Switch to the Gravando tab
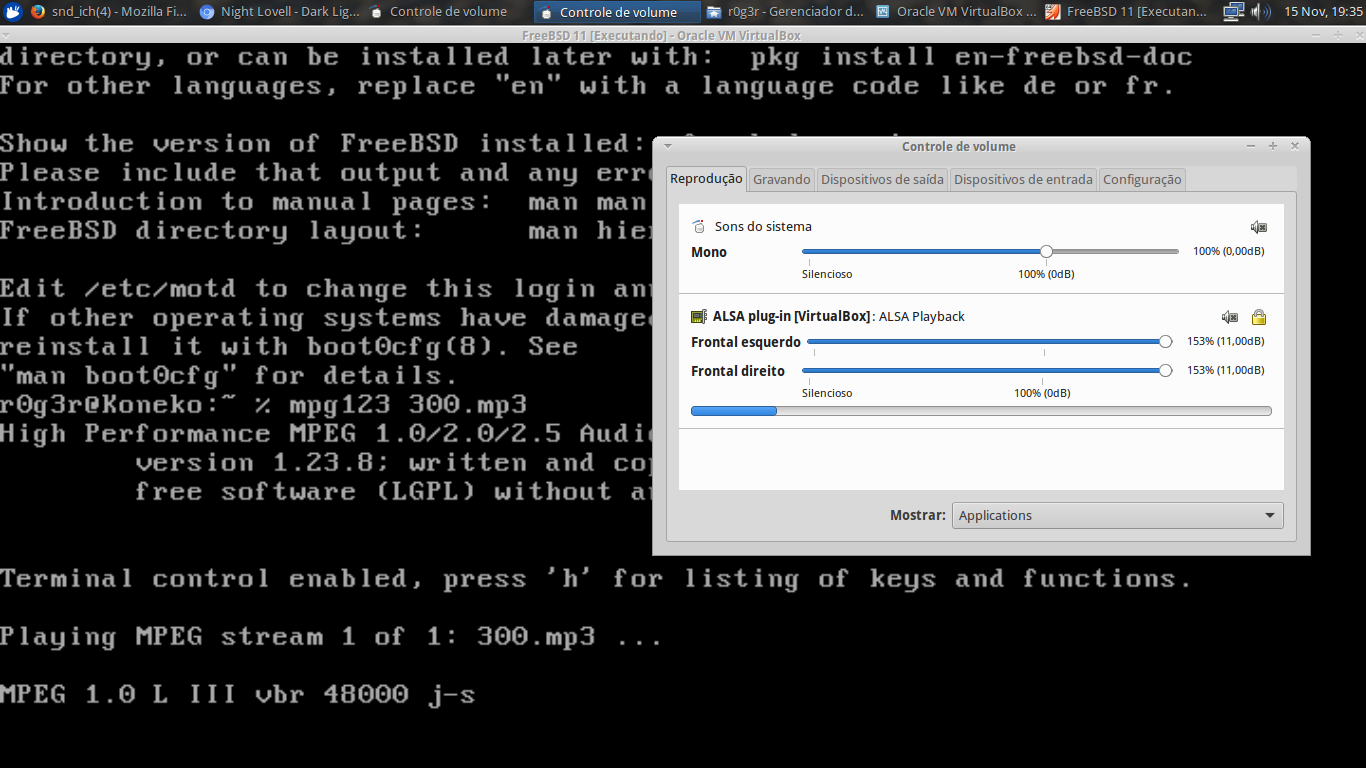Screen dimensions: 1366x768 point(781,180)
